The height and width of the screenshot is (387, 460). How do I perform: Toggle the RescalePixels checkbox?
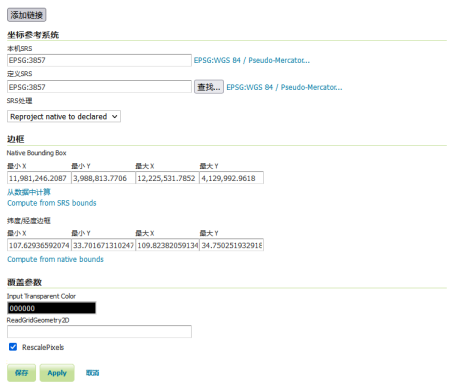[x=13, y=347]
